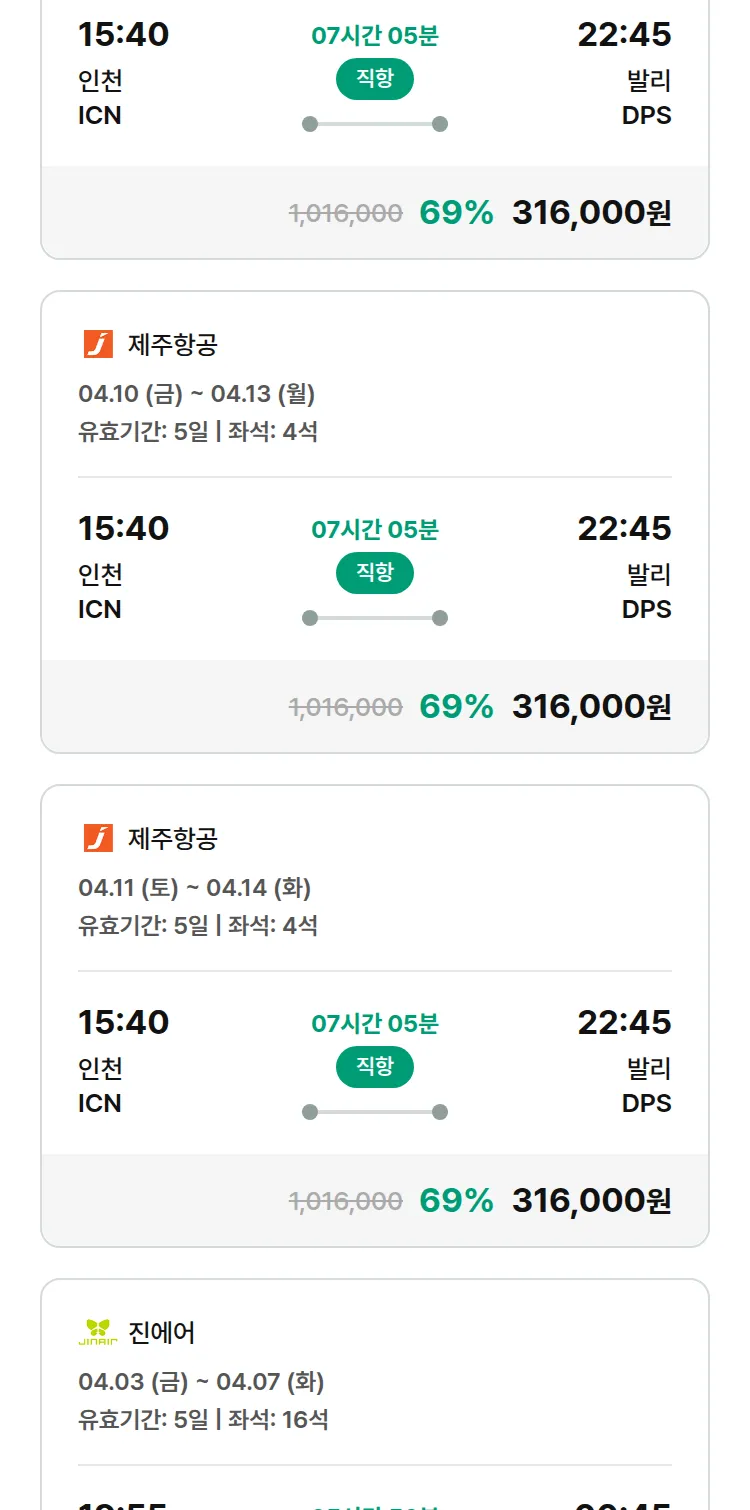Click the Jin Air butterfly logo
This screenshot has width=750, height=1510.
[x=98, y=1332]
